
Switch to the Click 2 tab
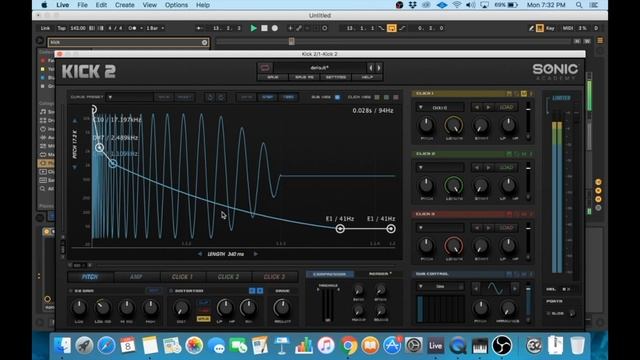coord(228,277)
